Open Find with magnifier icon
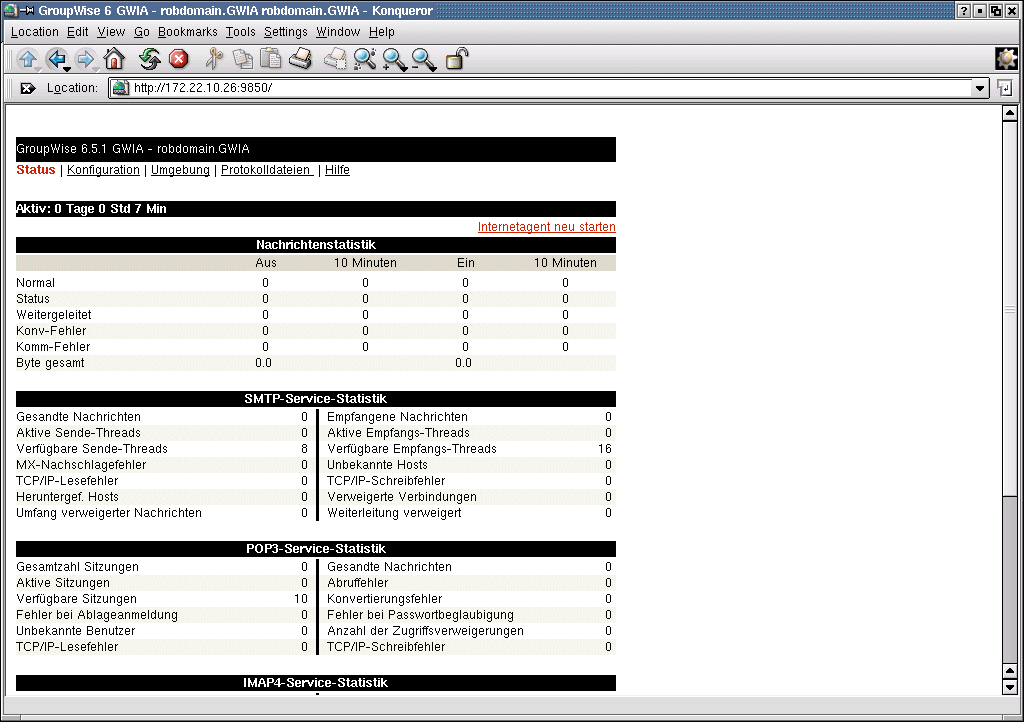 (364, 59)
